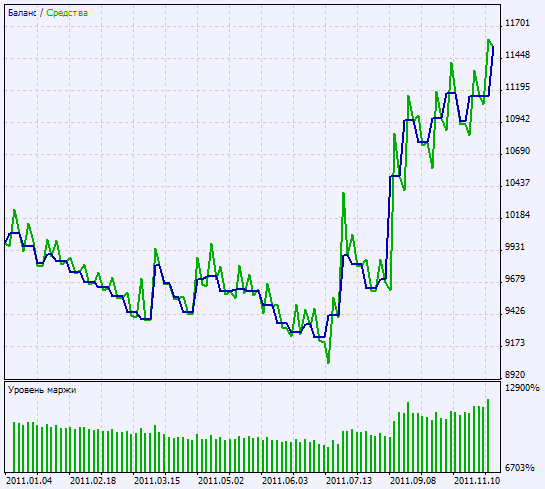Click the 2011.03.15 date axis label

pos(157,481)
